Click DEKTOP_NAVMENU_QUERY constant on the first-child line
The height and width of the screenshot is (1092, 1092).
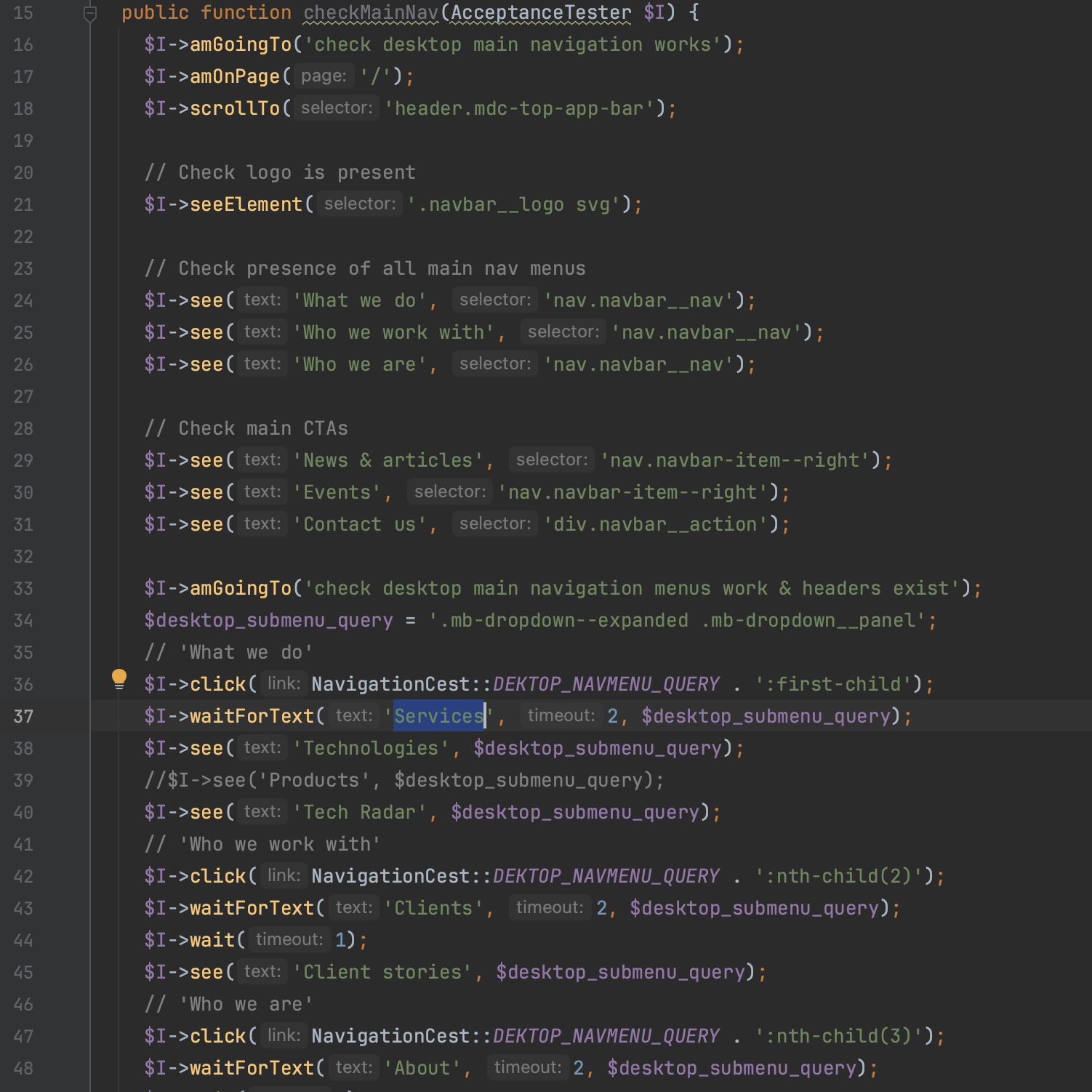click(x=606, y=685)
